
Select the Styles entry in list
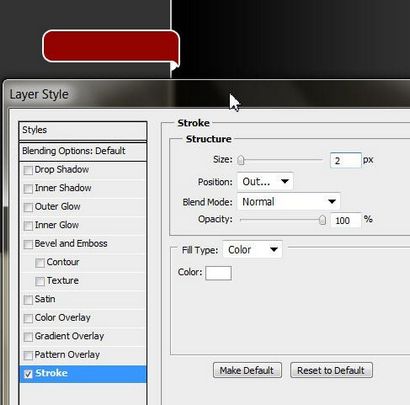click(x=83, y=130)
